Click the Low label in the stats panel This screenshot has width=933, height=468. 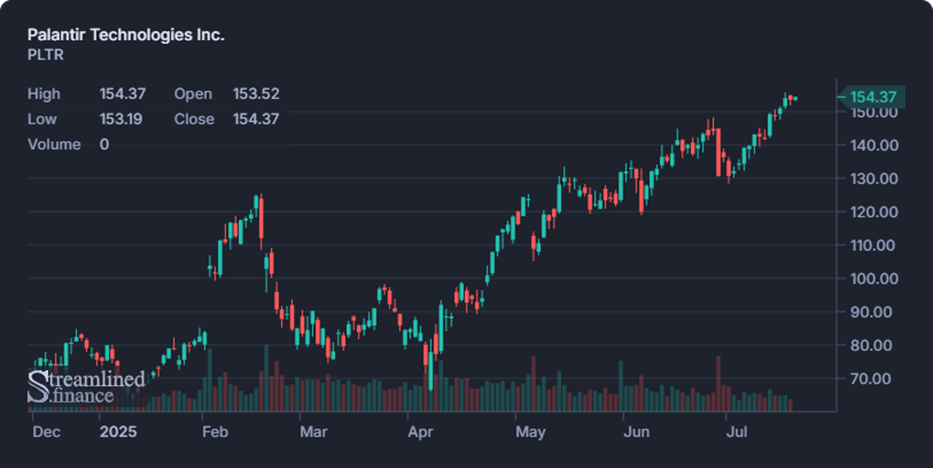click(x=42, y=119)
